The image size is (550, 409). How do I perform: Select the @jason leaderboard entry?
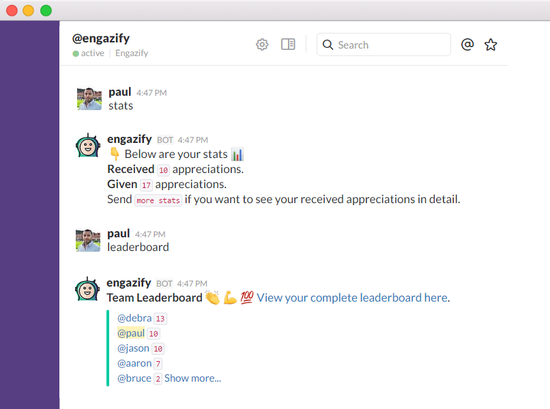click(x=133, y=348)
